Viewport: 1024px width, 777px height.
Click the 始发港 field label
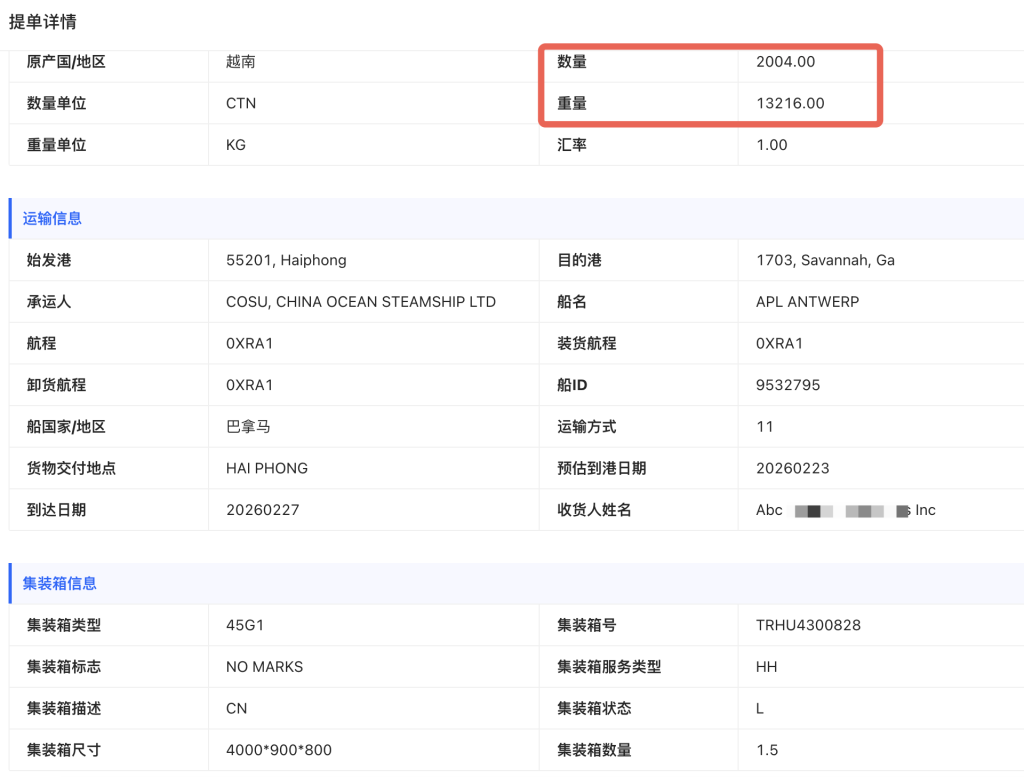point(49,260)
